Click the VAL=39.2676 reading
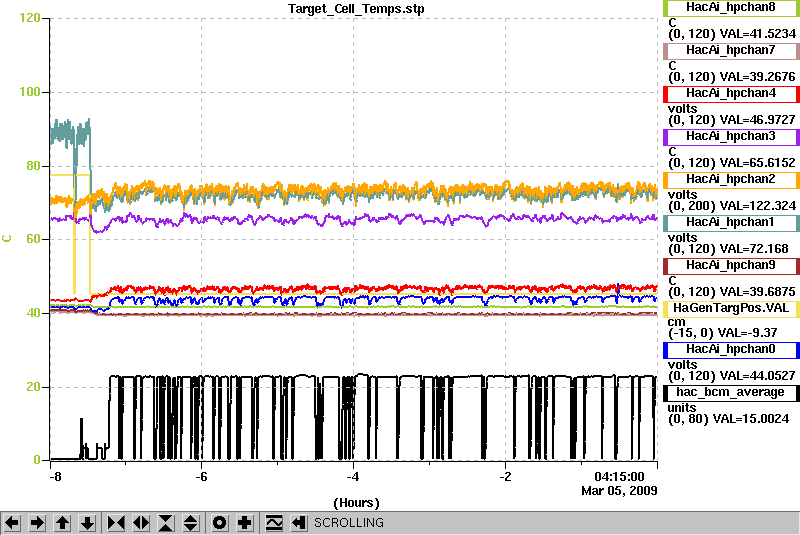The image size is (800, 535). 757,77
